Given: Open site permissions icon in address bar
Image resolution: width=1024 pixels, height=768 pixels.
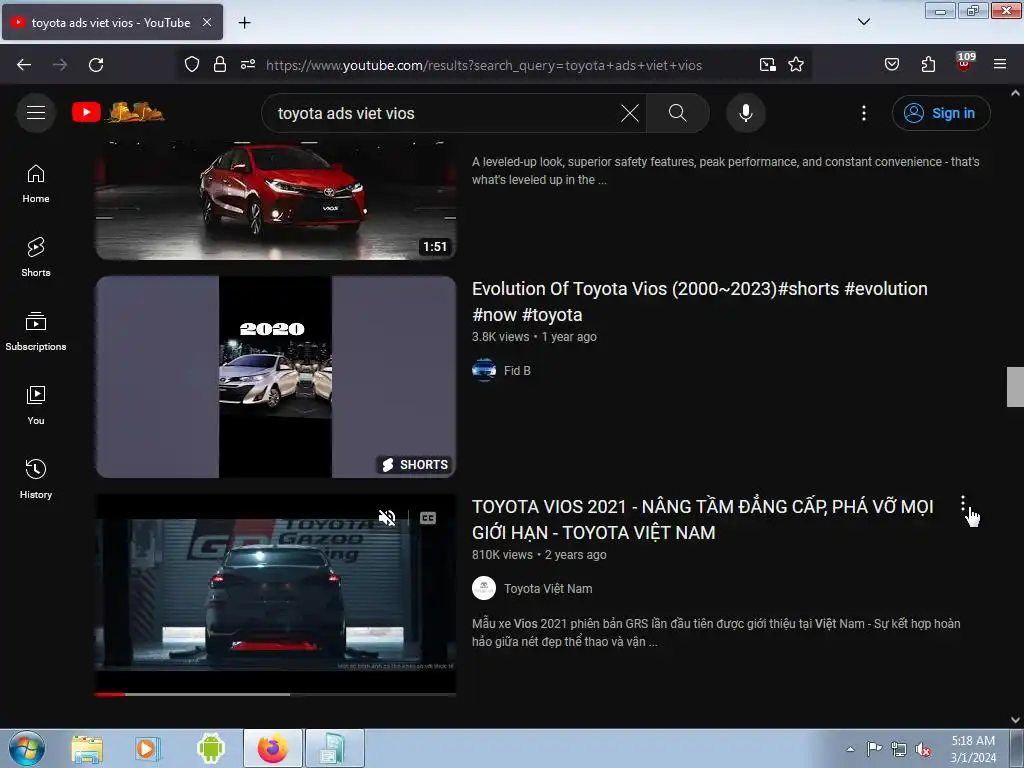Looking at the screenshot, I should pyautogui.click(x=248, y=64).
